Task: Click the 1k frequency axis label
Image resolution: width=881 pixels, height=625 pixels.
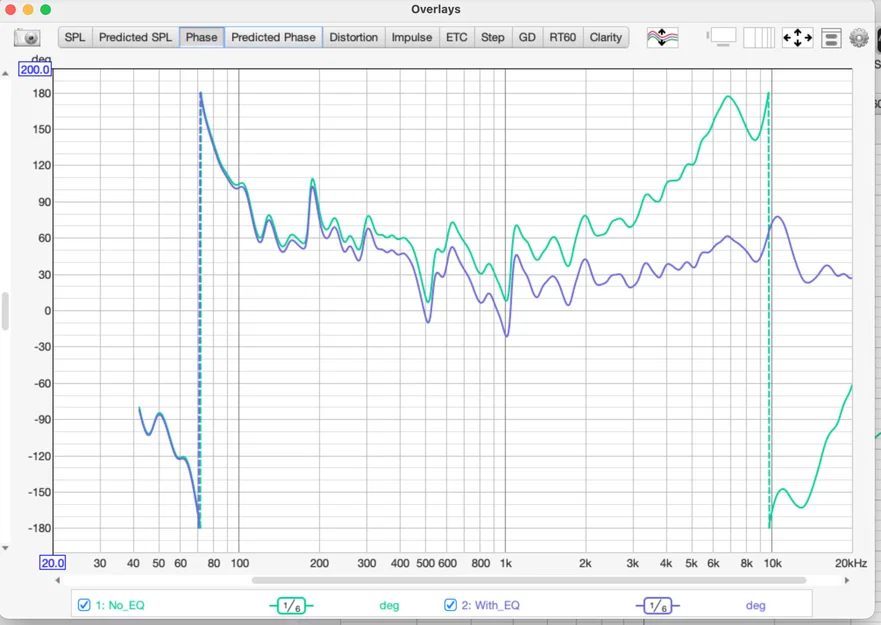Action: pos(506,563)
